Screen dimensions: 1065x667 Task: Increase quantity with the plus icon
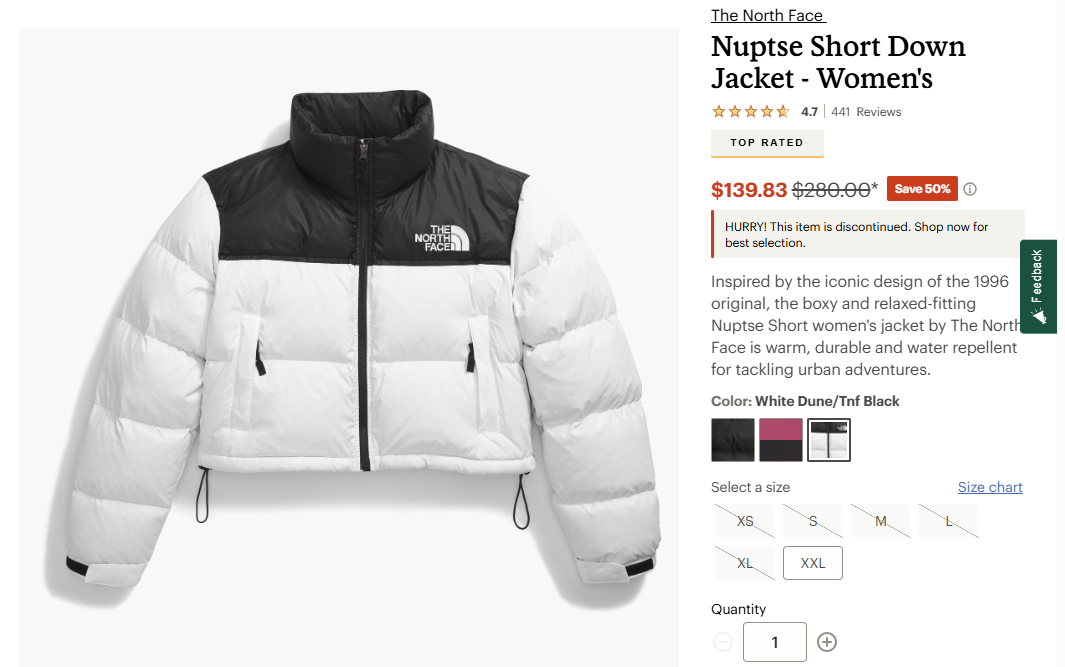[827, 642]
